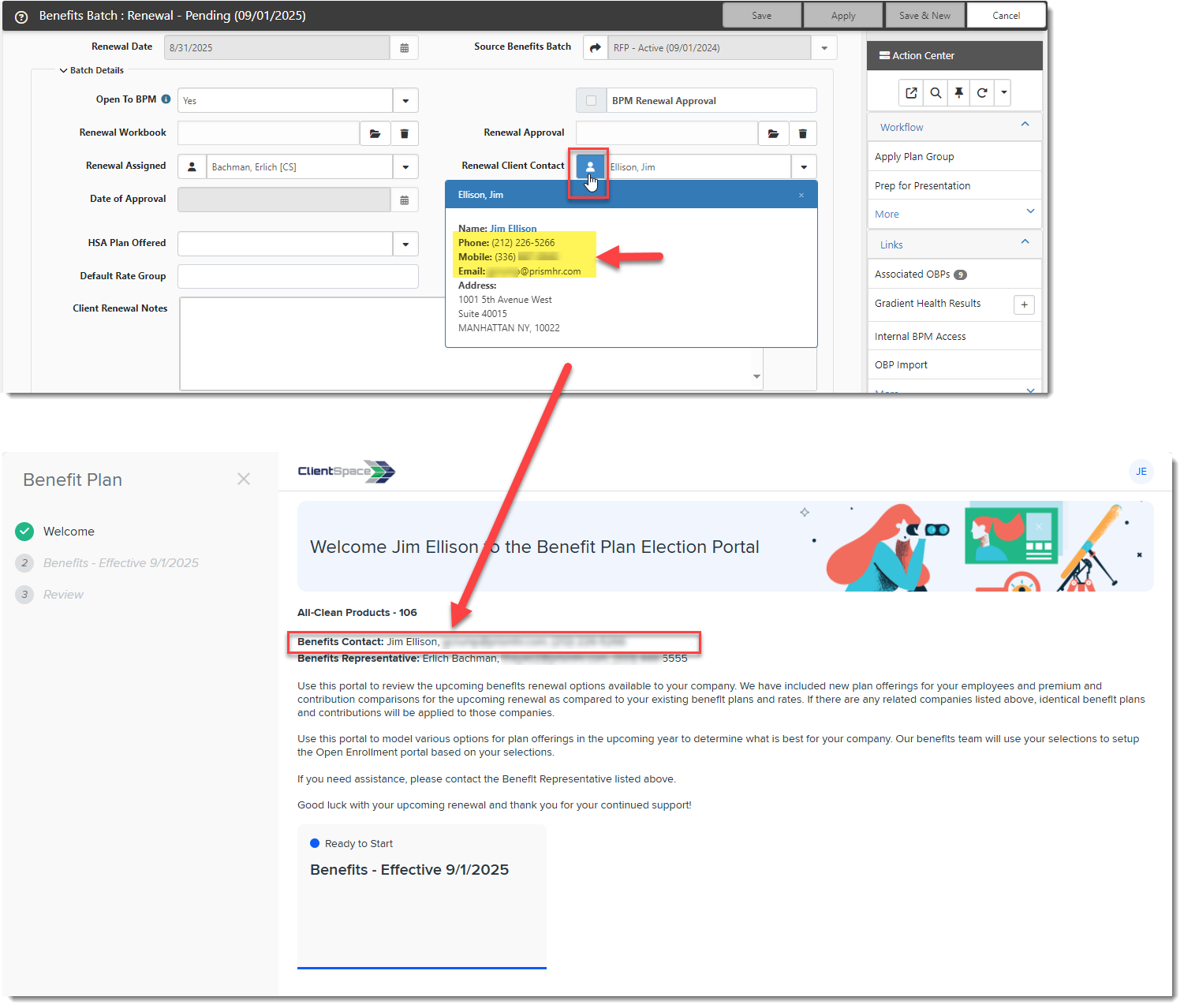Click the Save & New button

924,16
